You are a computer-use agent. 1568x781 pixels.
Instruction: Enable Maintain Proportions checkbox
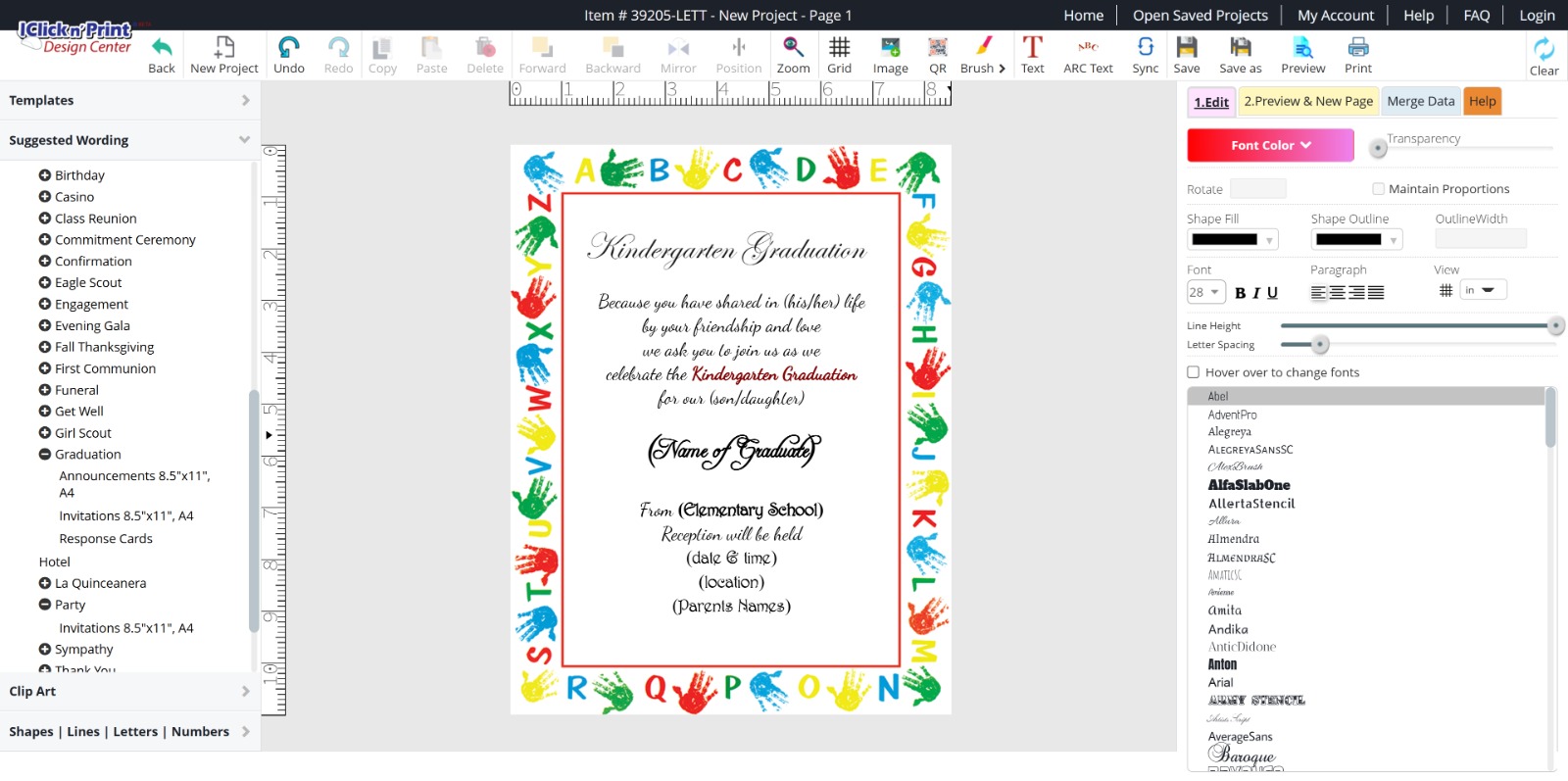pyautogui.click(x=1379, y=189)
